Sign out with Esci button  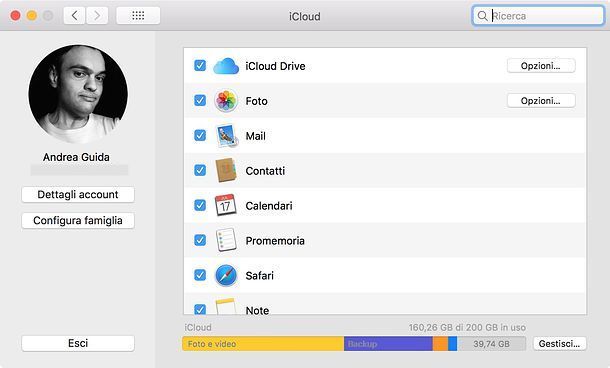pos(78,343)
